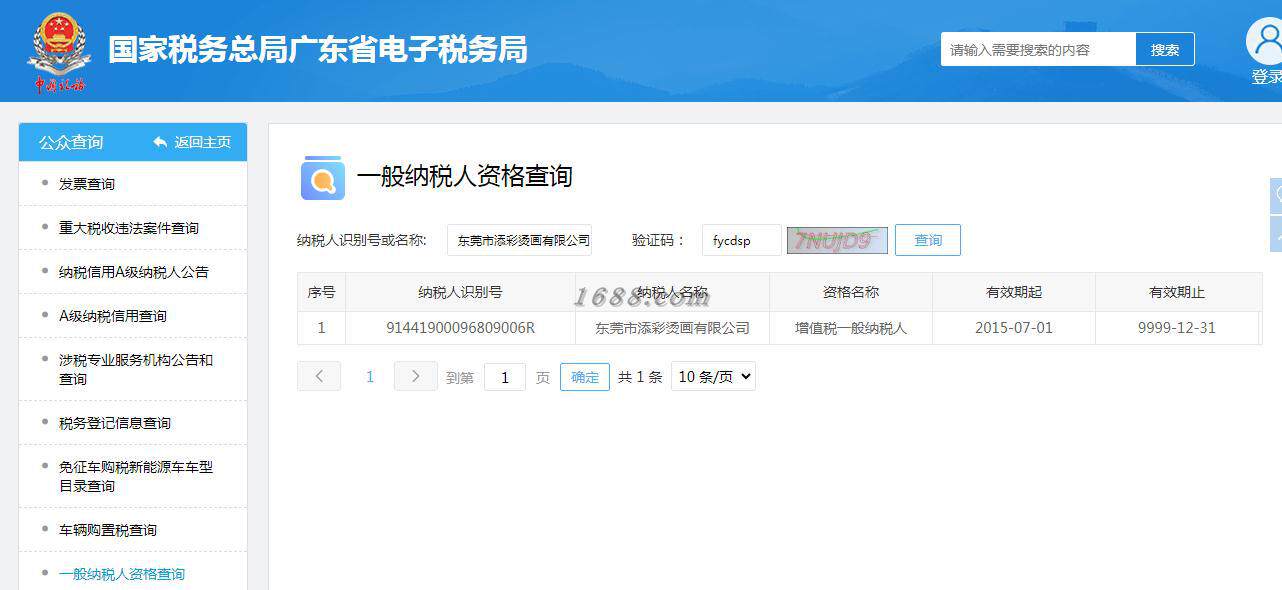Click the 公众查询 panel header
The image size is (1282, 590).
point(71,142)
